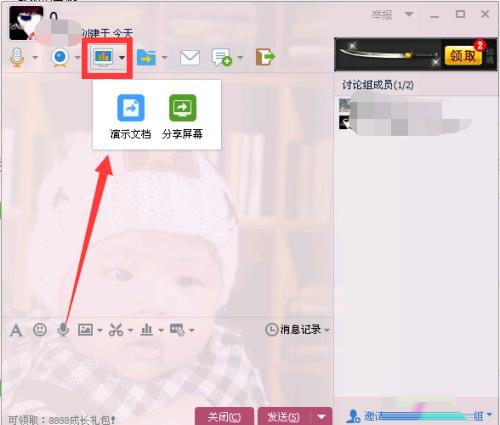Click the invite member icon
This screenshot has height=425, width=500.
click(353, 416)
